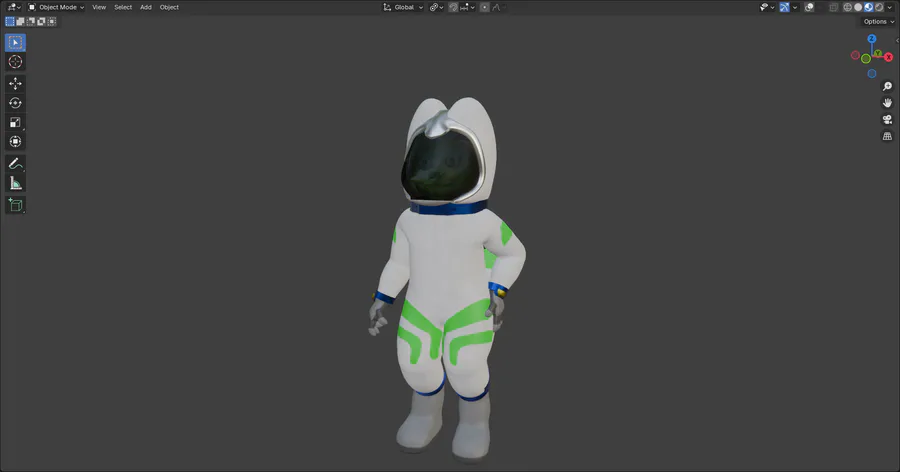Image resolution: width=900 pixels, height=472 pixels.
Task: Click the Y axis on navigation gizmo
Action: (878, 53)
